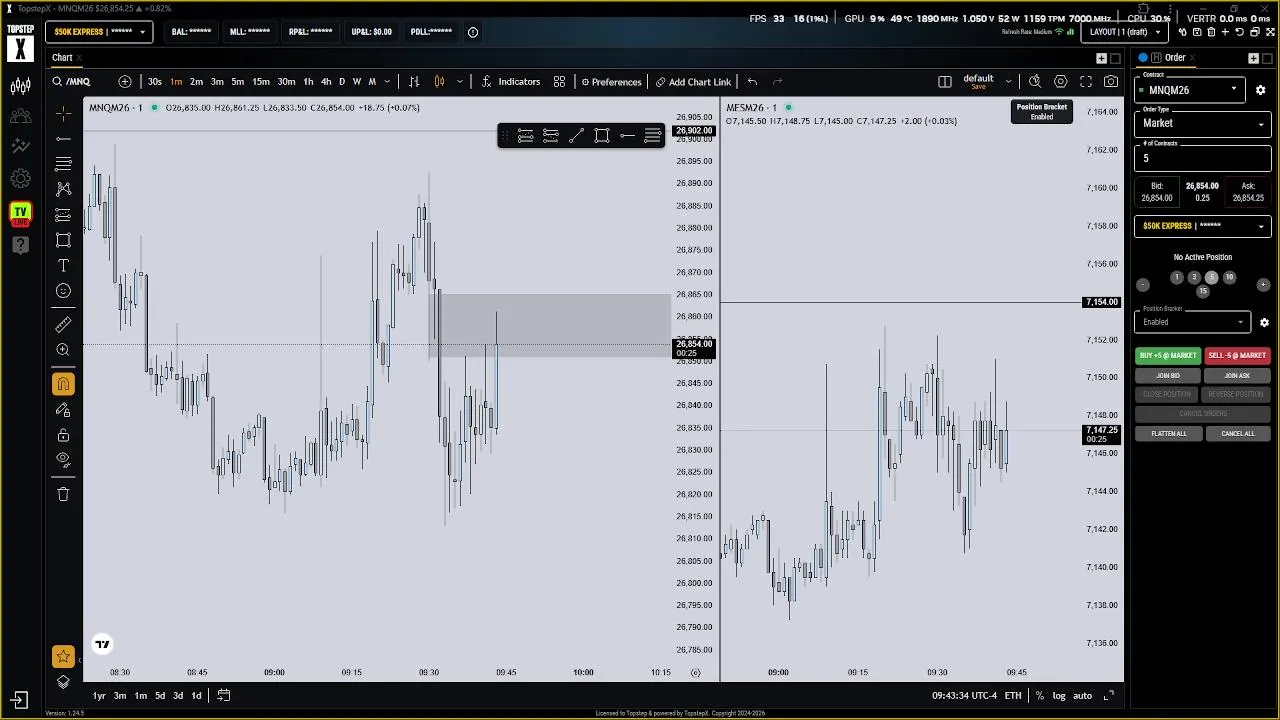Expand the $50K EXPRESS account dropdown at top
Viewport: 1280px width, 720px height.
tap(98, 32)
